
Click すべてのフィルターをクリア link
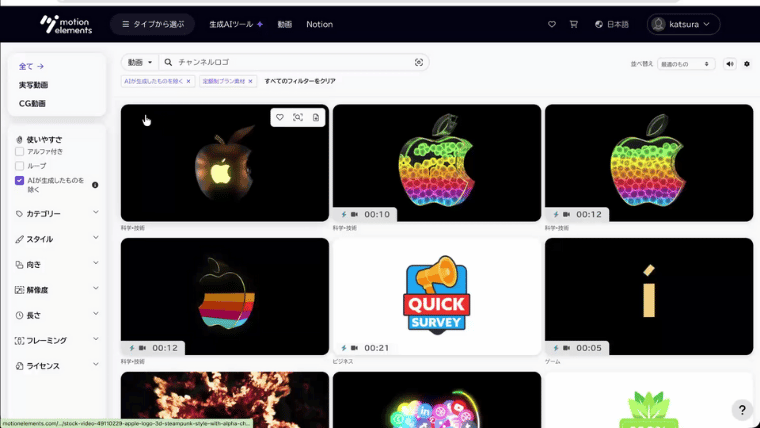[300, 81]
